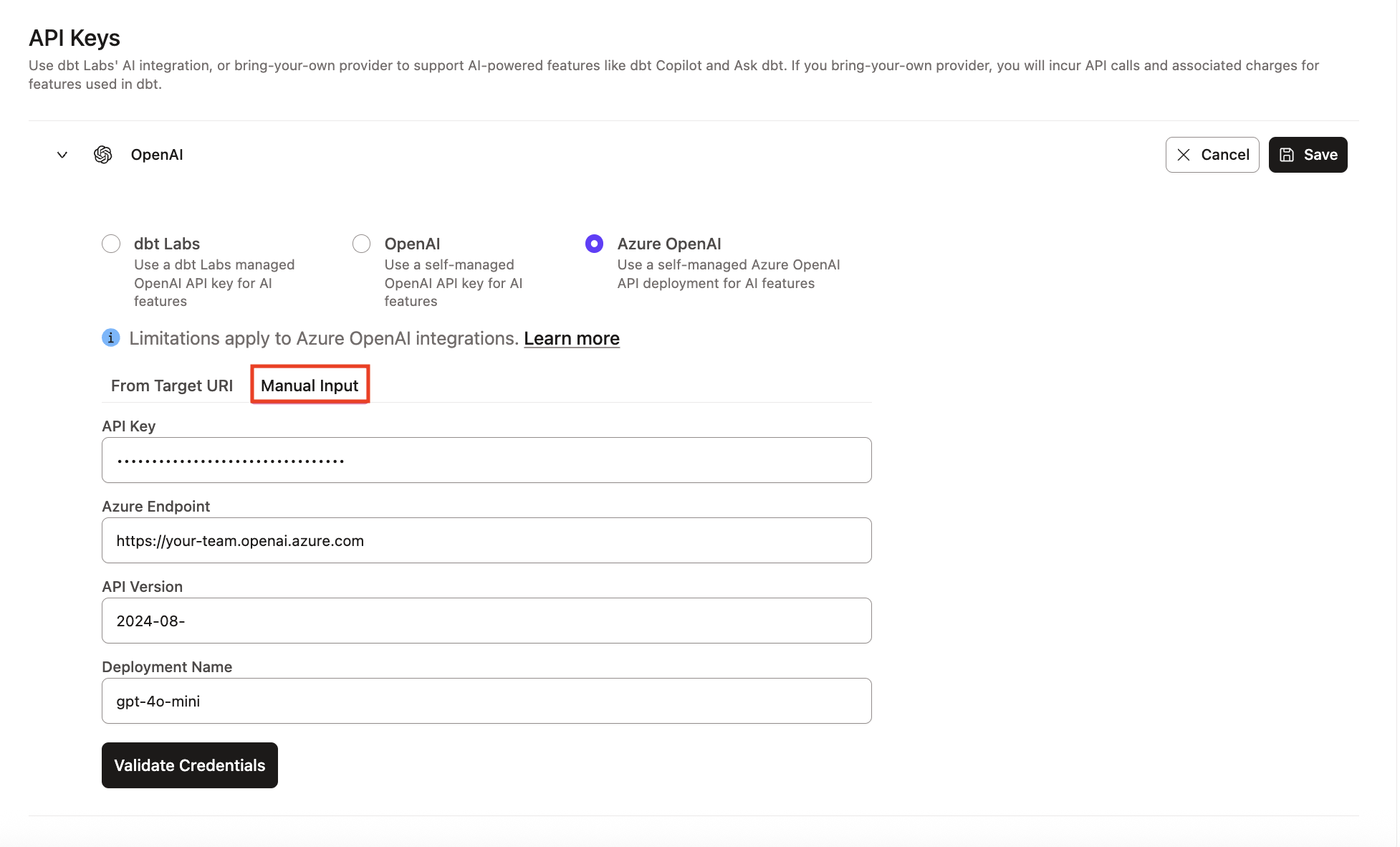The image size is (1400, 847).
Task: Select the self-managed OpenAI option
Action: tap(361, 243)
